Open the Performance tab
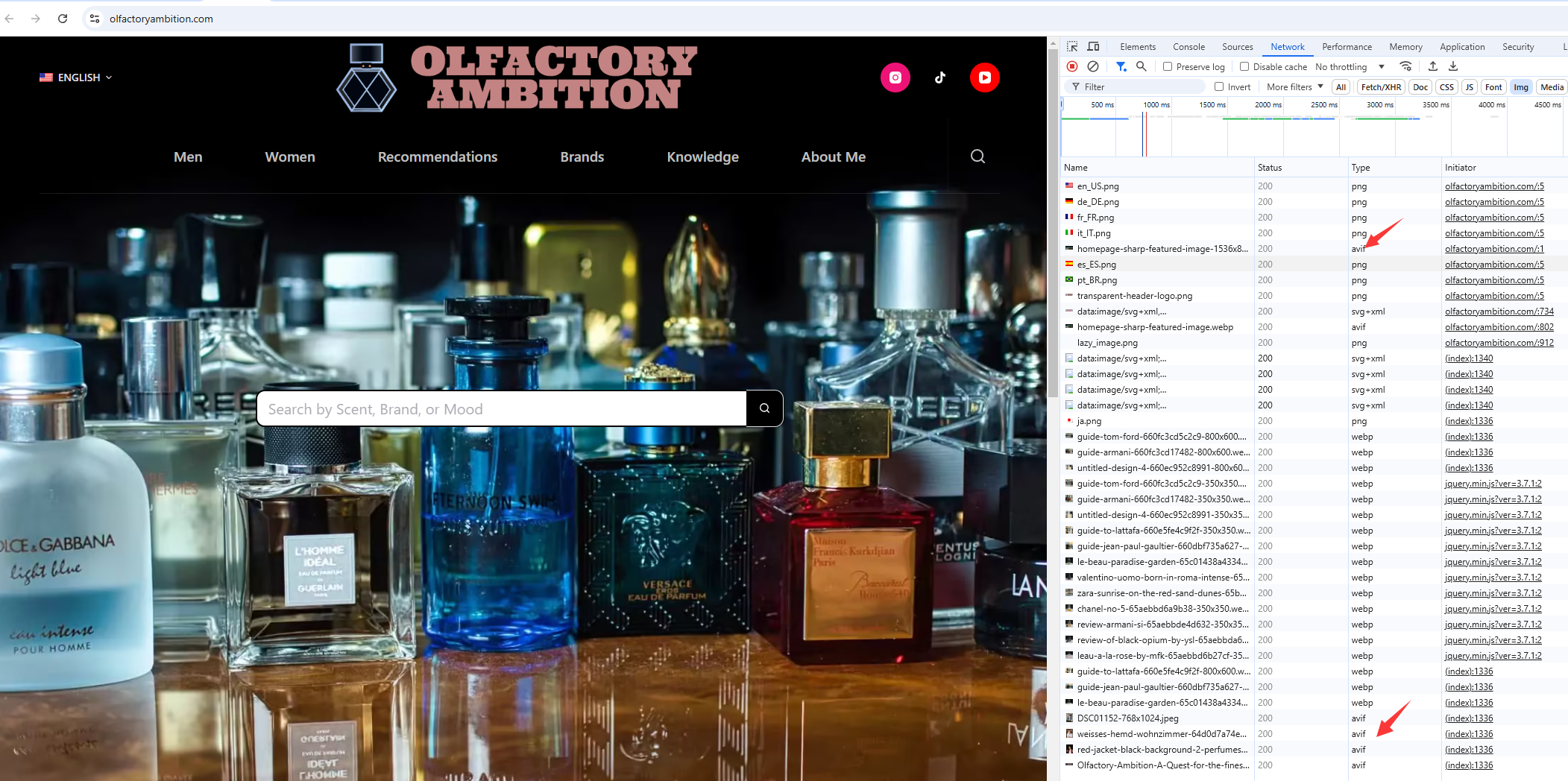 point(1347,46)
